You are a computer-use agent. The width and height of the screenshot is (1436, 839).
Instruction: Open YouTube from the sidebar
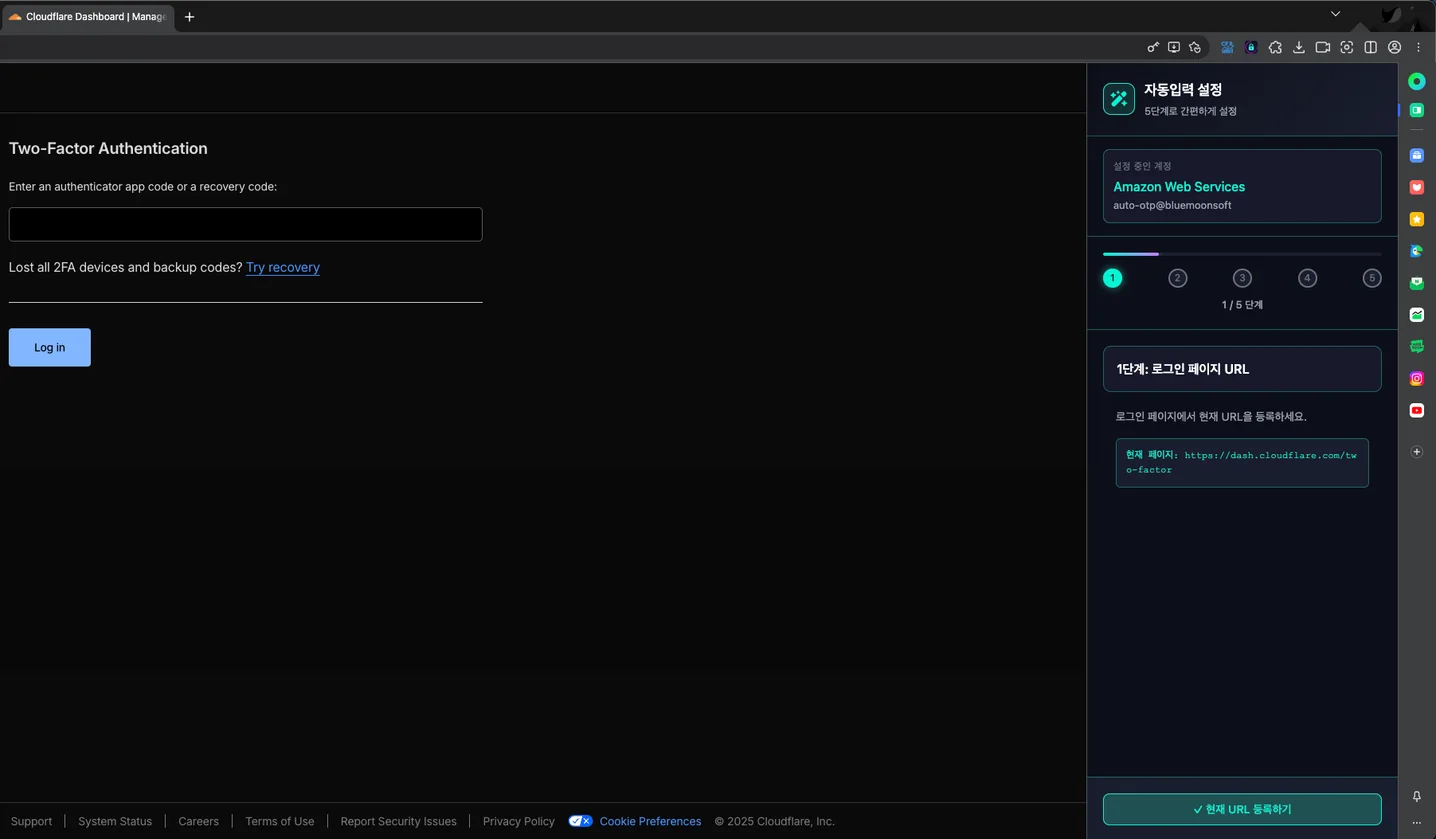(1416, 410)
